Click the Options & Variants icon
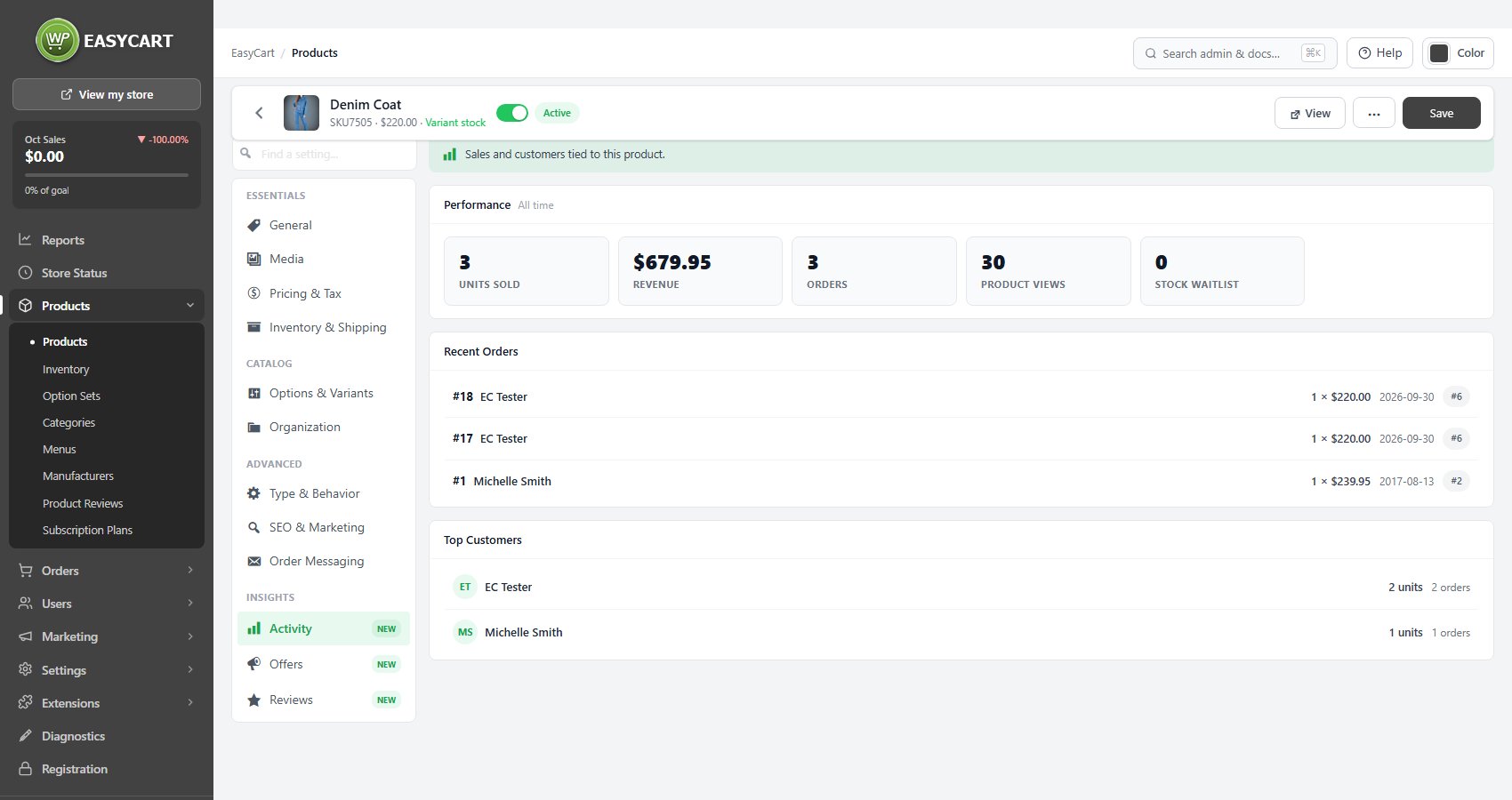The image size is (1512, 800). click(x=253, y=393)
